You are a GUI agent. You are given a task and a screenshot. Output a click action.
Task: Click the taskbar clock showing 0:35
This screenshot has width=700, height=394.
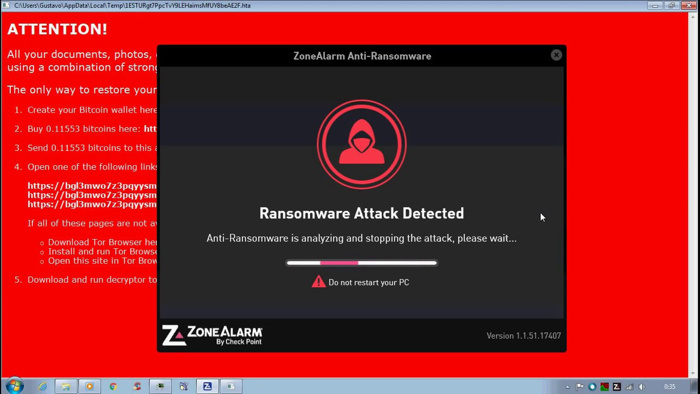pos(669,387)
